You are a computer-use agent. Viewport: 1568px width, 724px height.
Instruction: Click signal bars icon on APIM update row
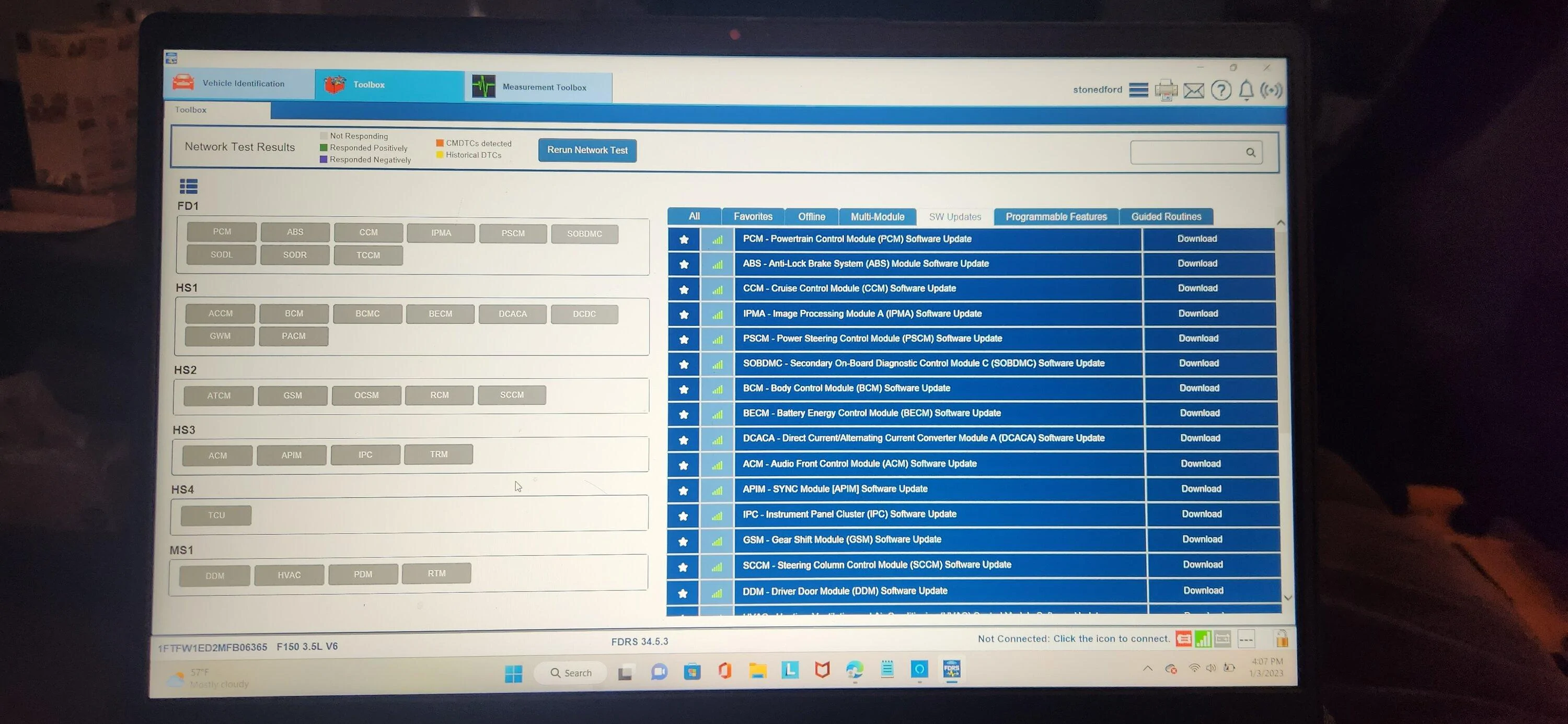[x=717, y=491]
